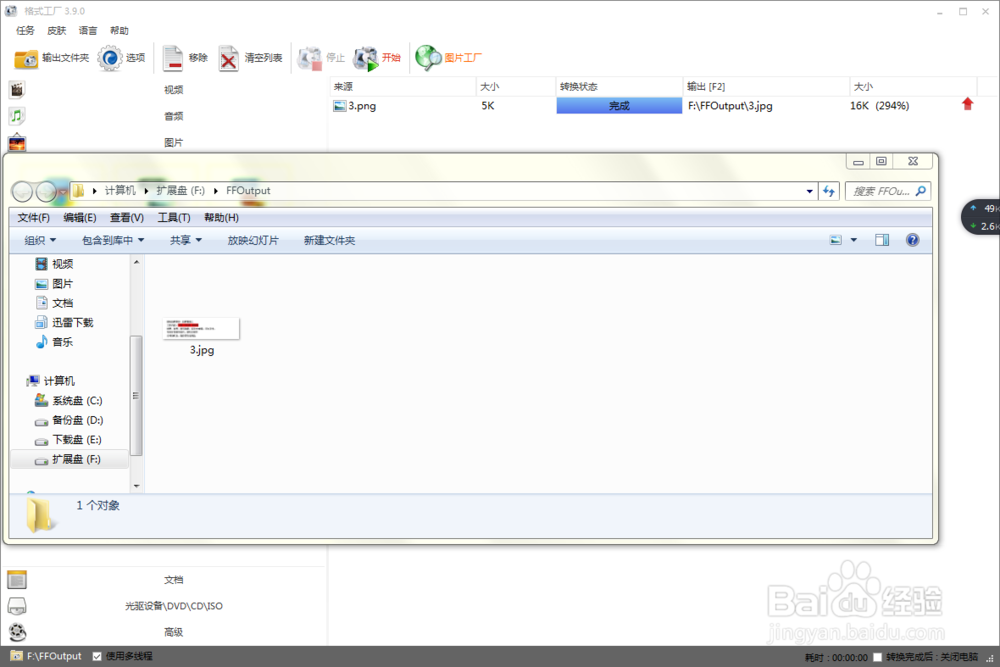Select the 光驱设备 DVD/CD/ISO icon

click(x=17, y=606)
